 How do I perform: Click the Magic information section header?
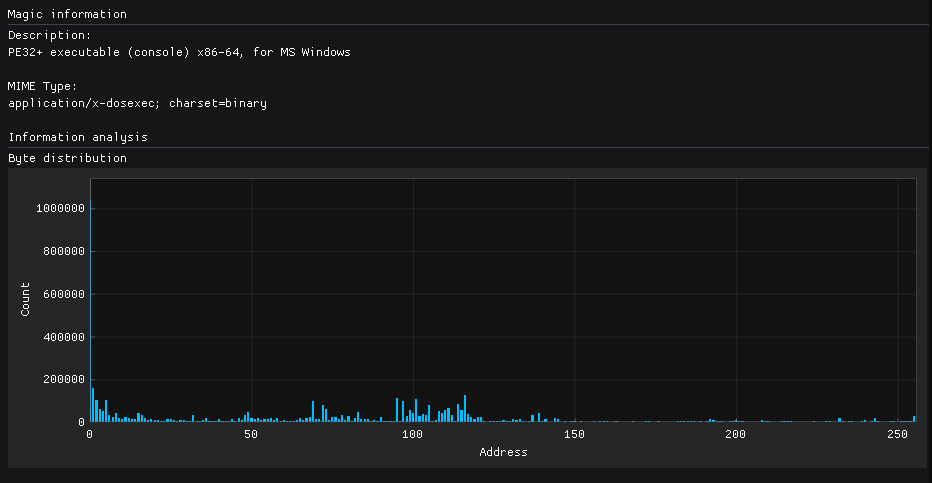tap(67, 14)
